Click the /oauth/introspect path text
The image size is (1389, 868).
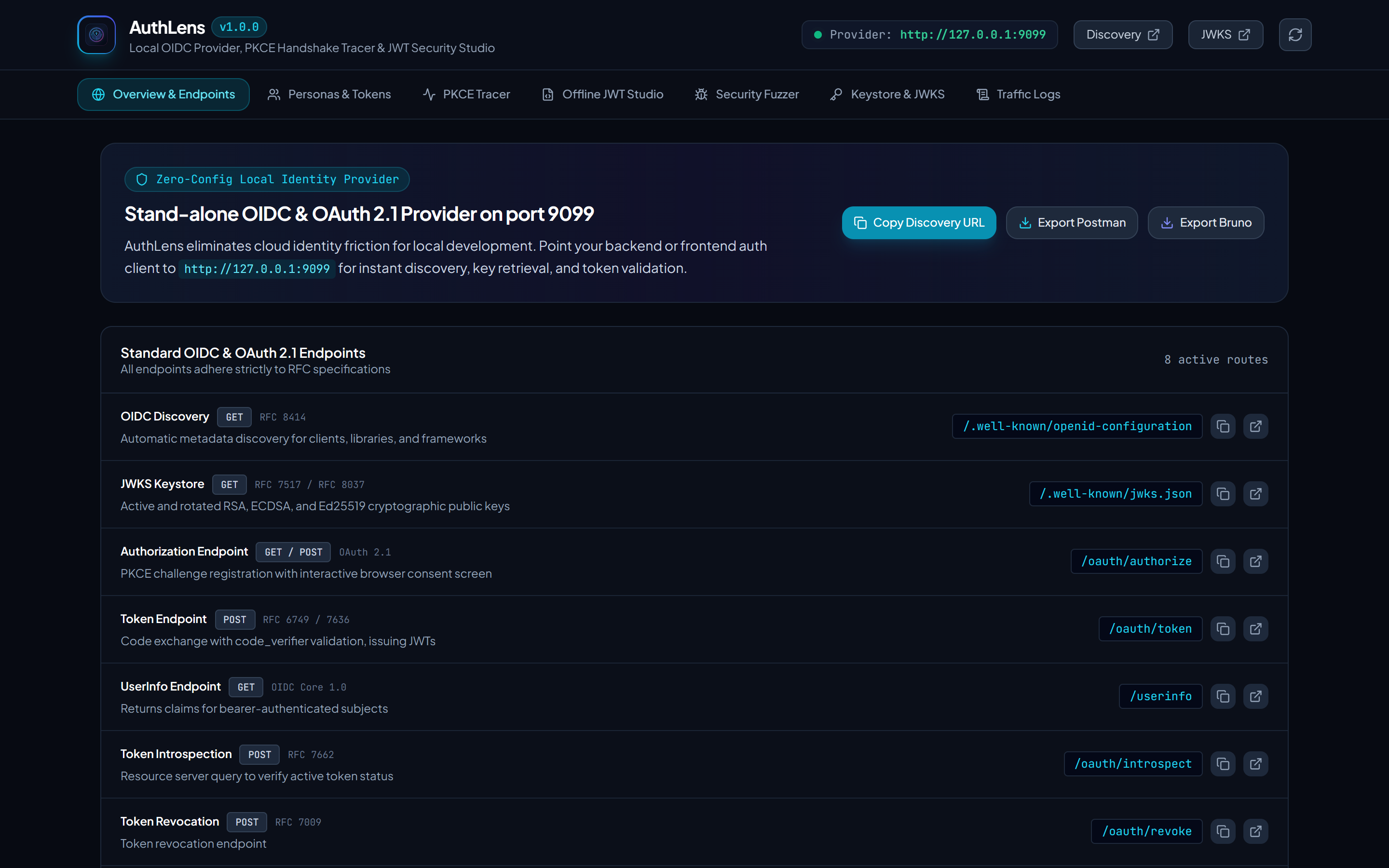[x=1132, y=763]
